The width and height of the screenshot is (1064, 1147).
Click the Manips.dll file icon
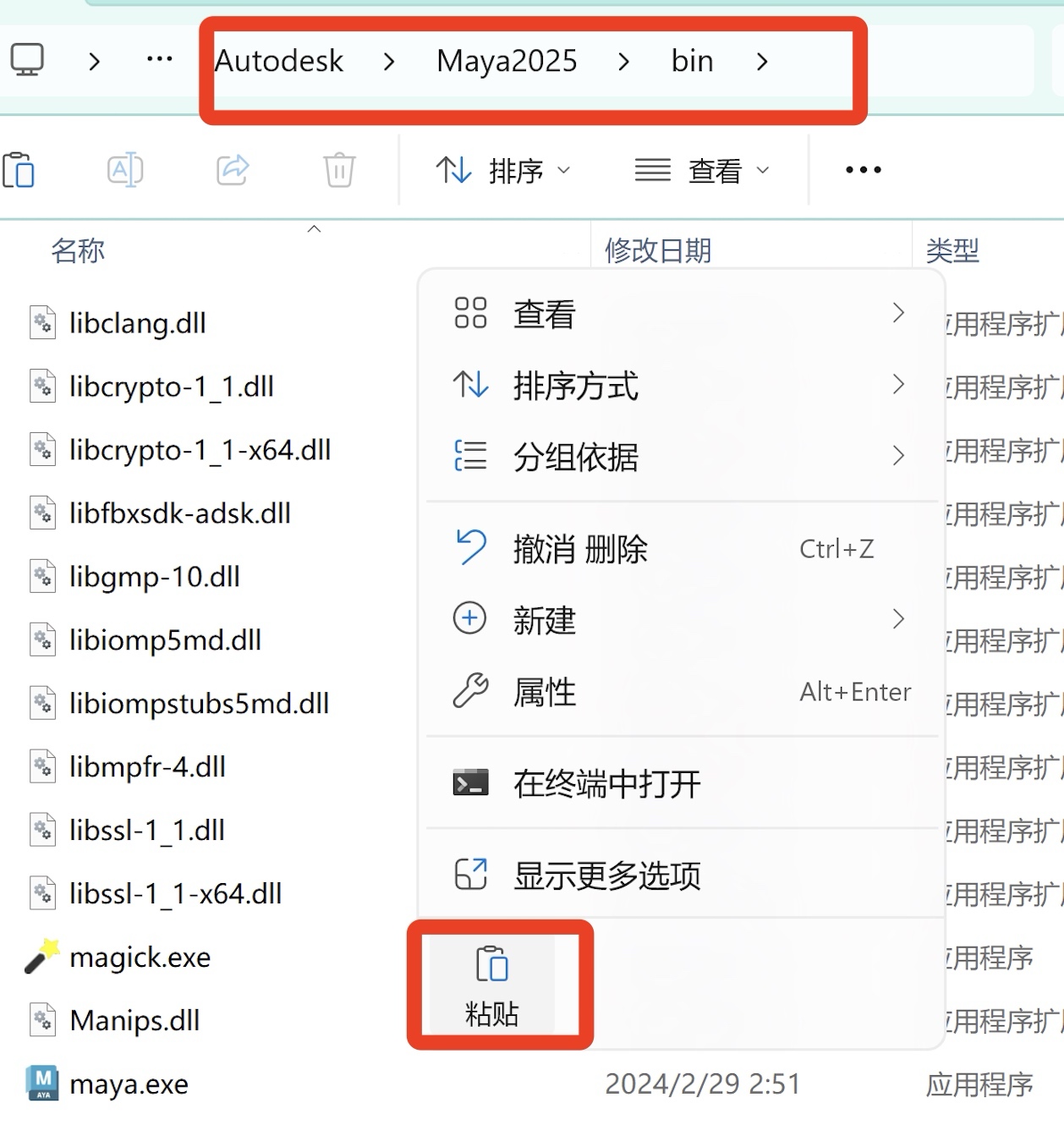coord(42,1020)
